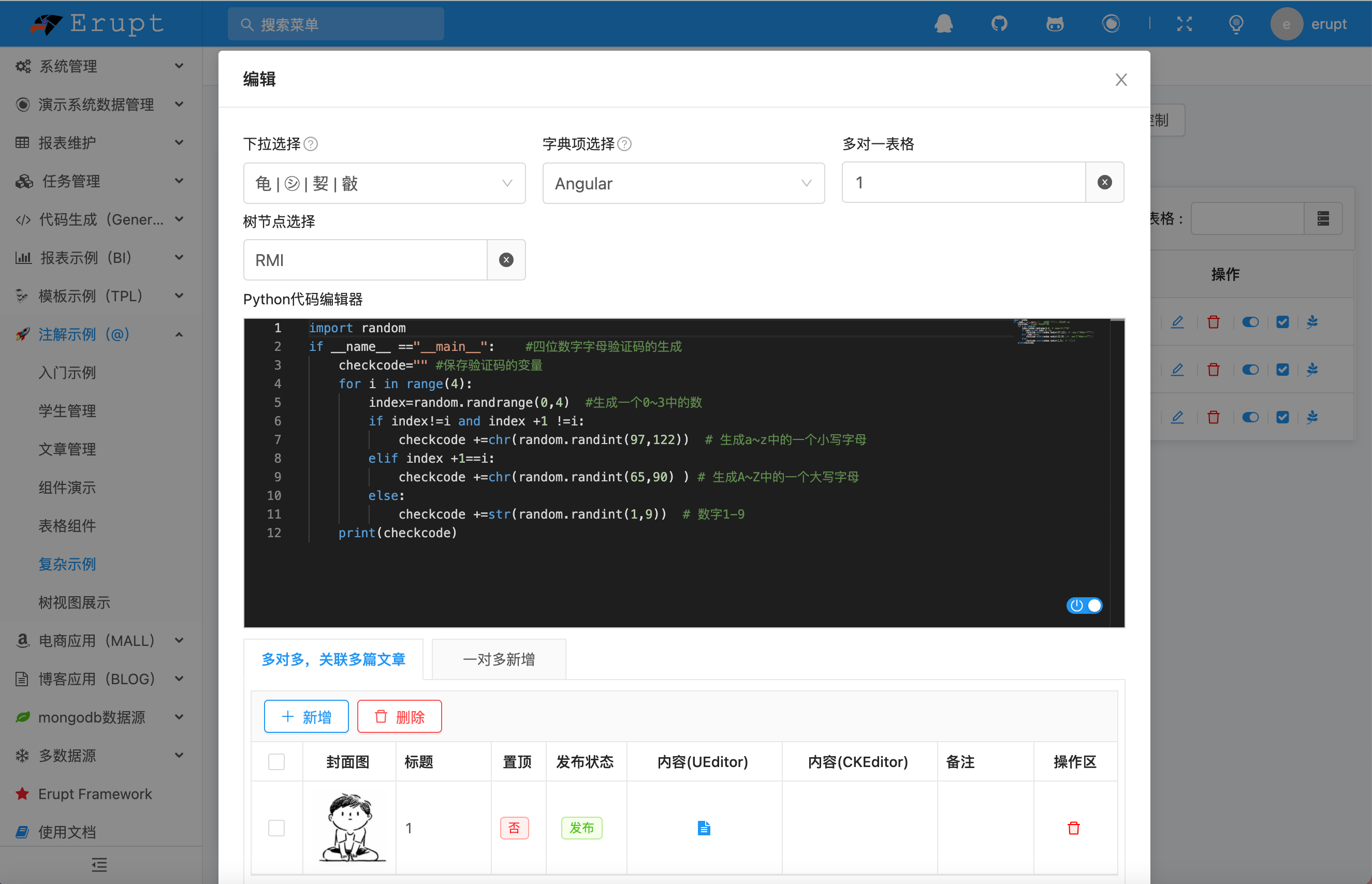Screen dimensions: 1372x884
Task: Clear the RMI tree node selection
Action: (506, 259)
